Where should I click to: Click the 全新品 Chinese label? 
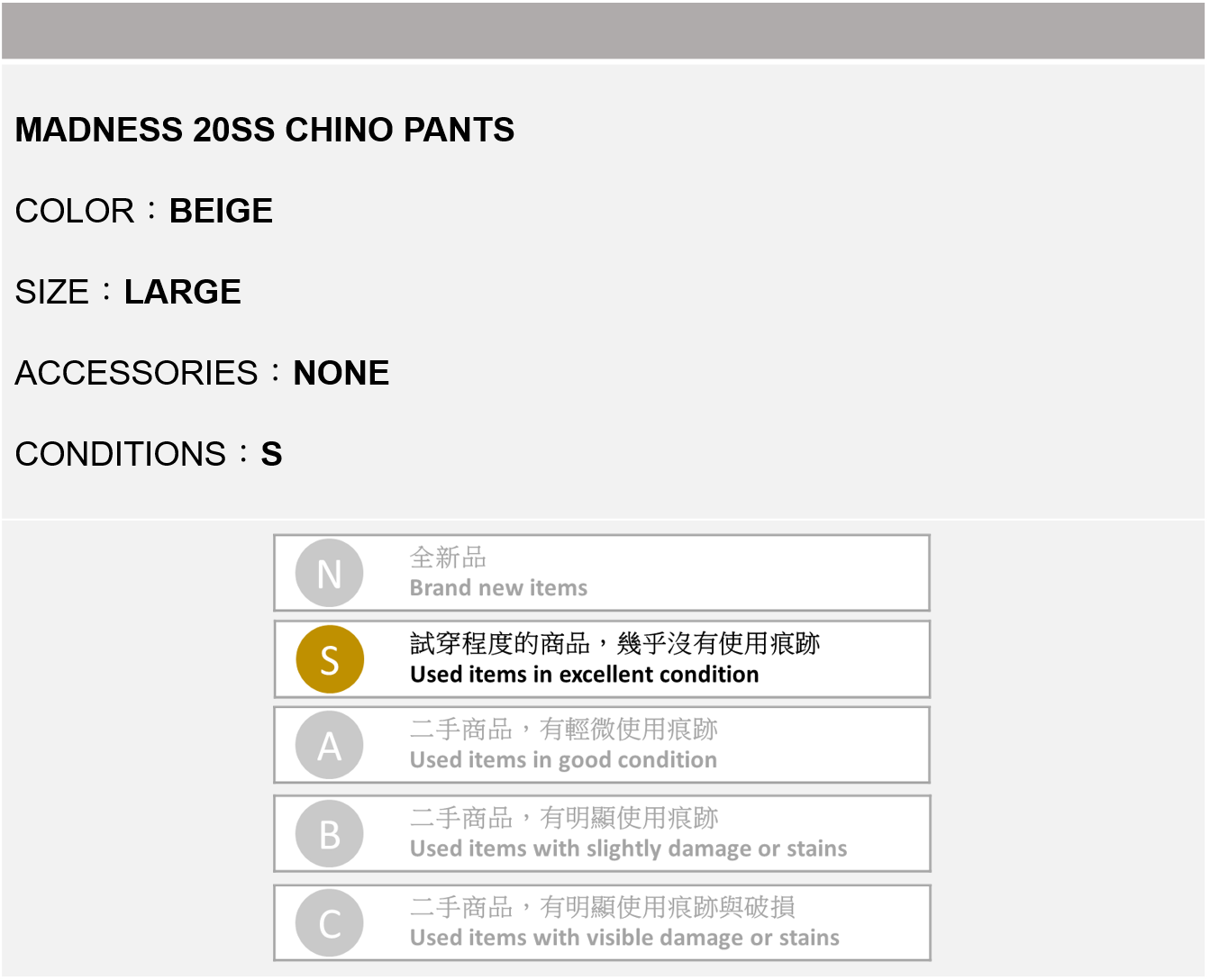448,558
